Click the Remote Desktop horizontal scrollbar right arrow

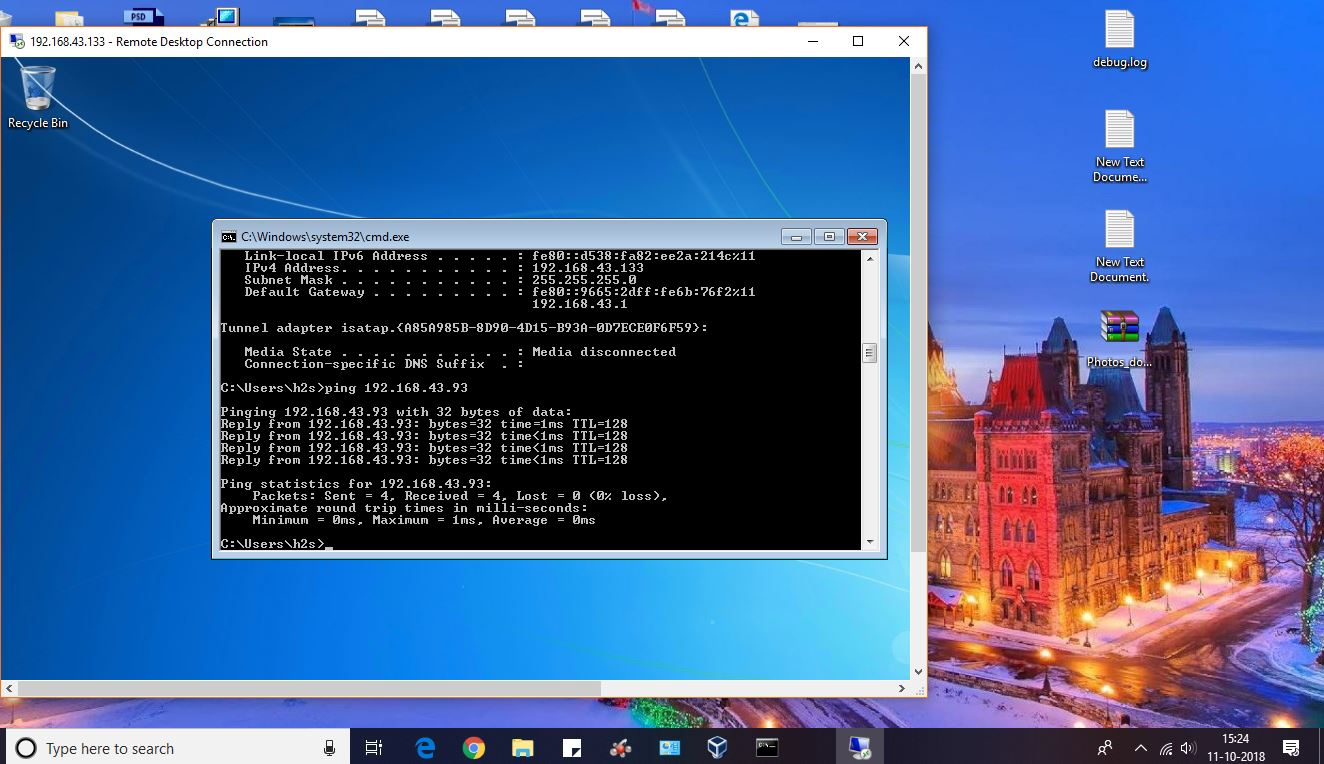point(902,689)
